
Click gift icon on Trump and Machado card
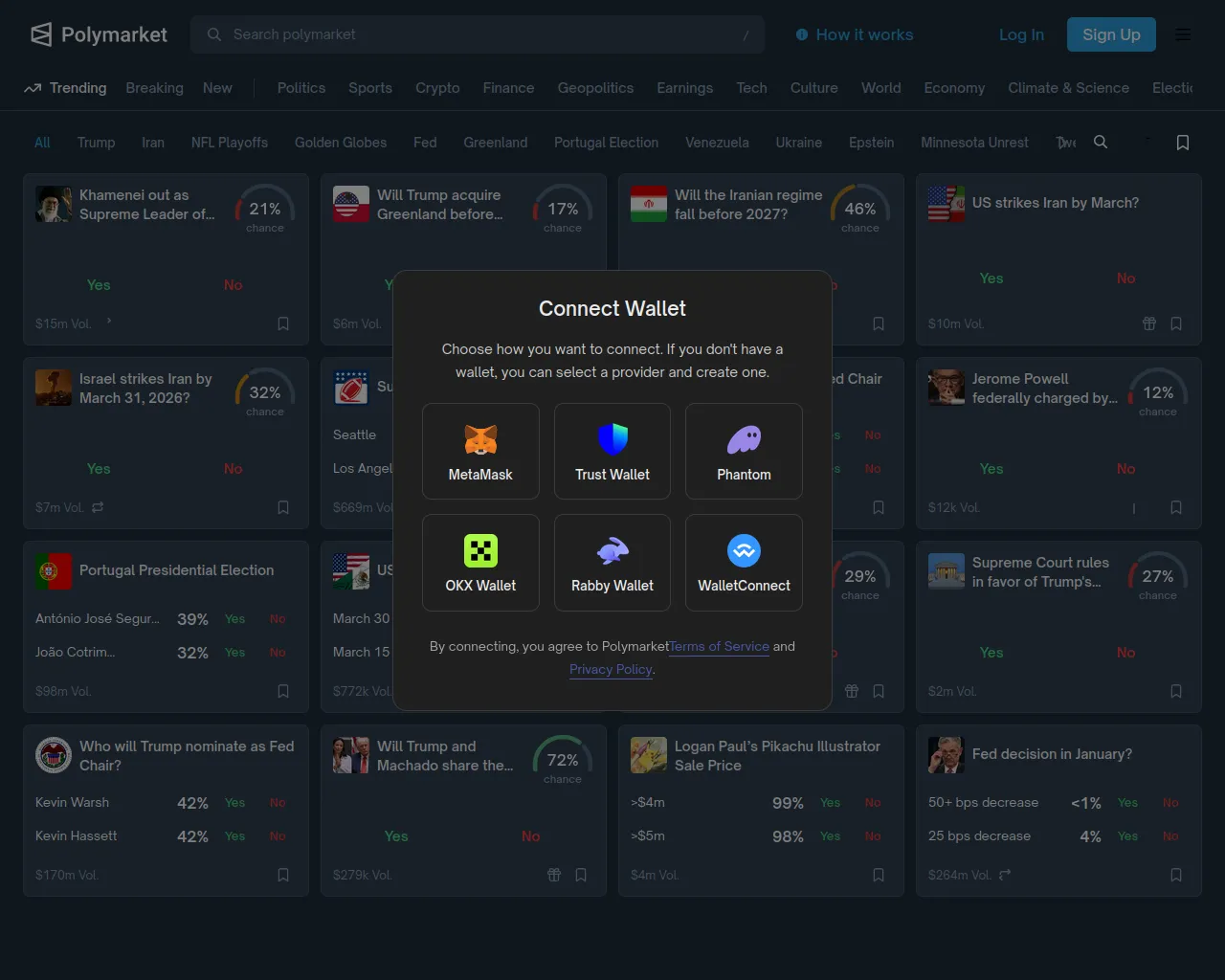tap(554, 875)
